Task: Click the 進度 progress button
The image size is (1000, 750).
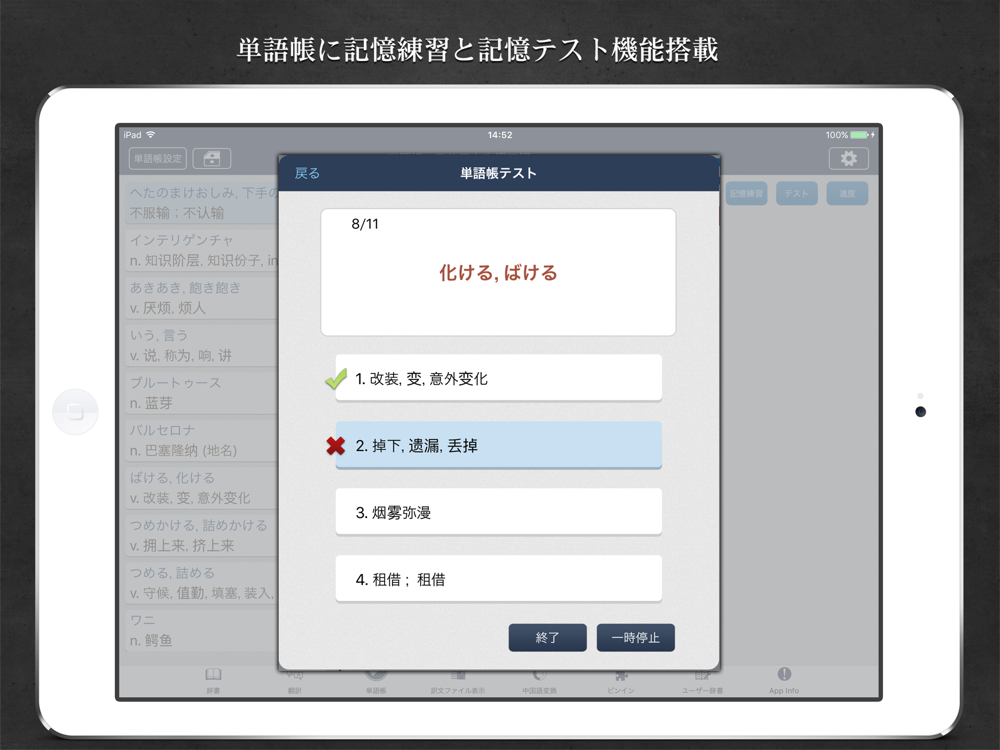Action: 847,193
